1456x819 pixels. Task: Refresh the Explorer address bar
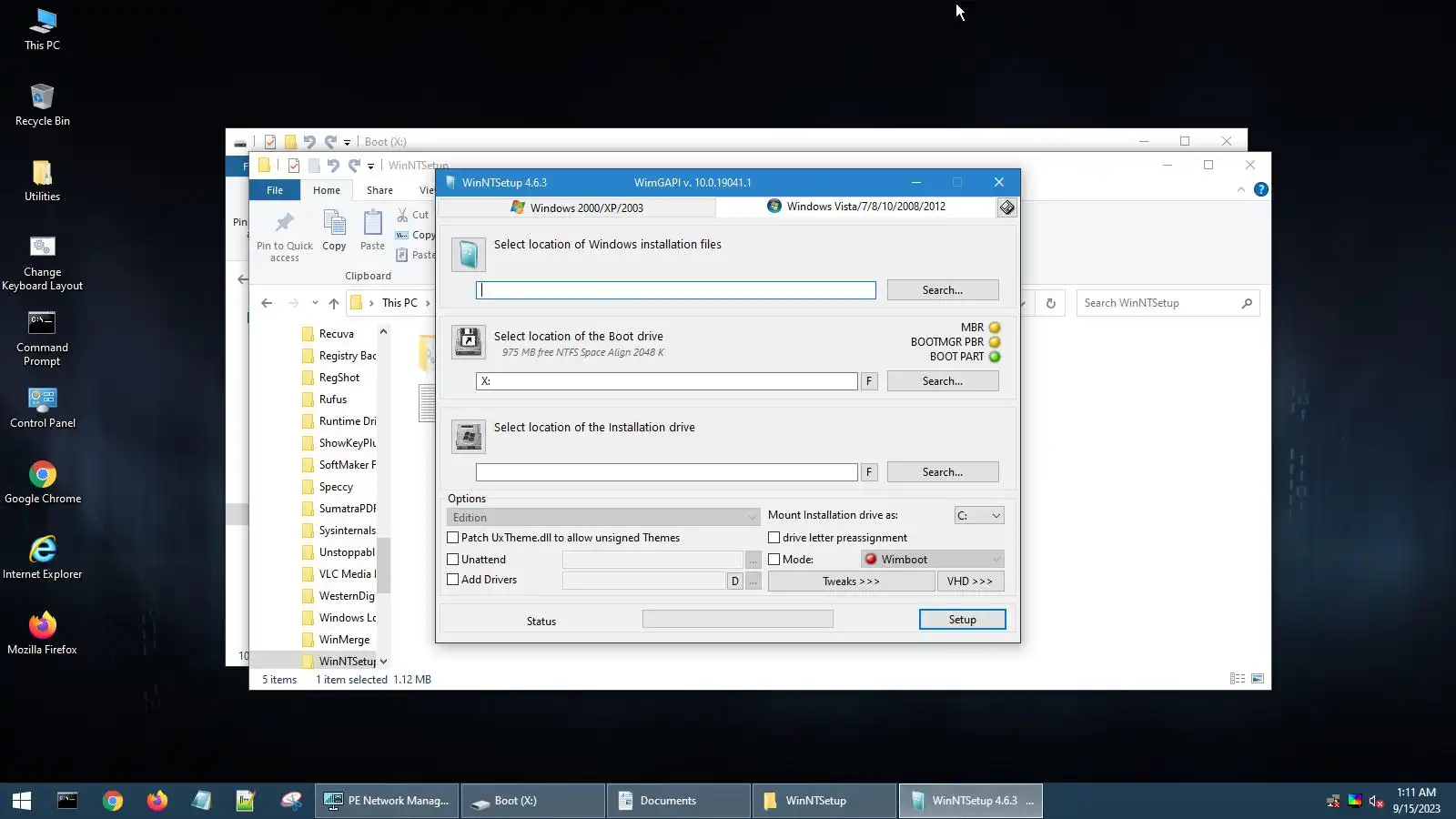1051,303
